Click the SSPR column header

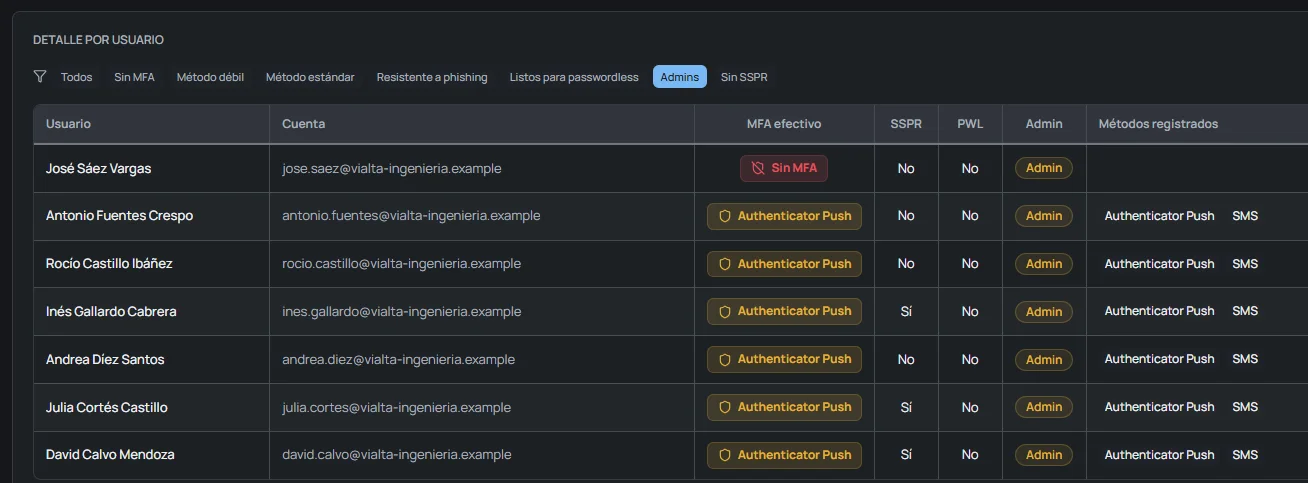tap(906, 124)
